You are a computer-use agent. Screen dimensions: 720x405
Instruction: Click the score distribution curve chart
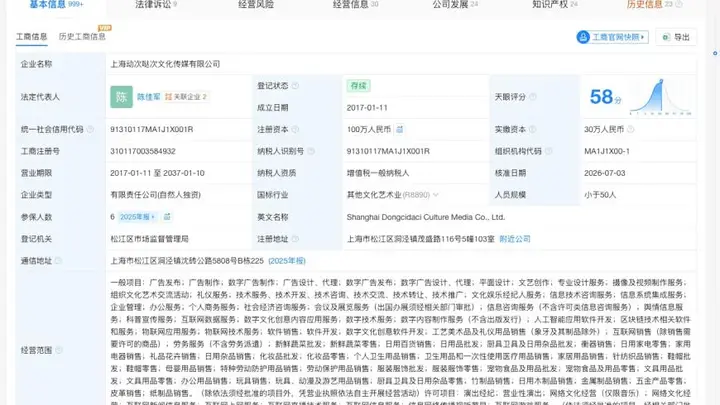point(661,97)
